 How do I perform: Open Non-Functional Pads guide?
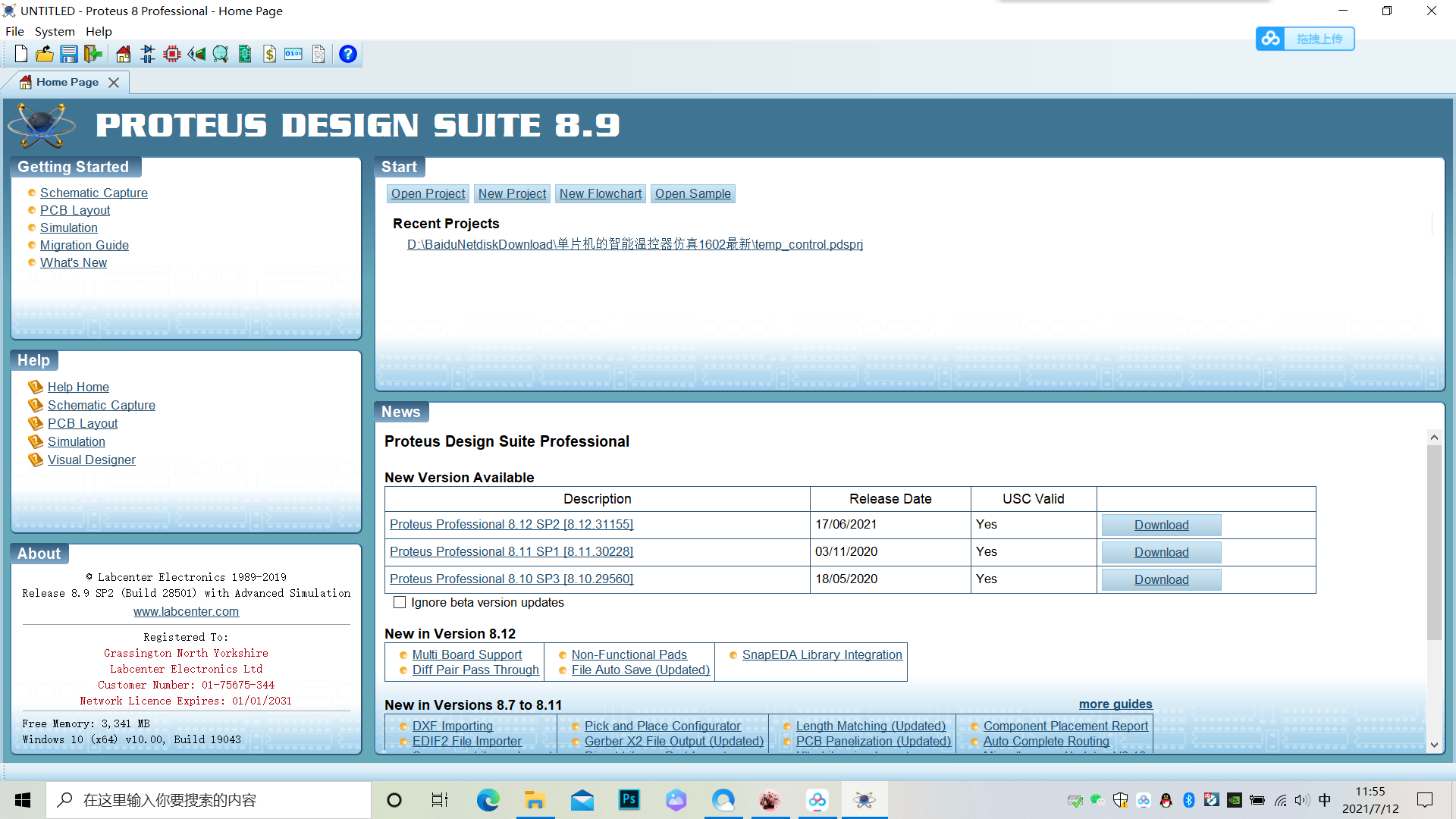point(629,654)
